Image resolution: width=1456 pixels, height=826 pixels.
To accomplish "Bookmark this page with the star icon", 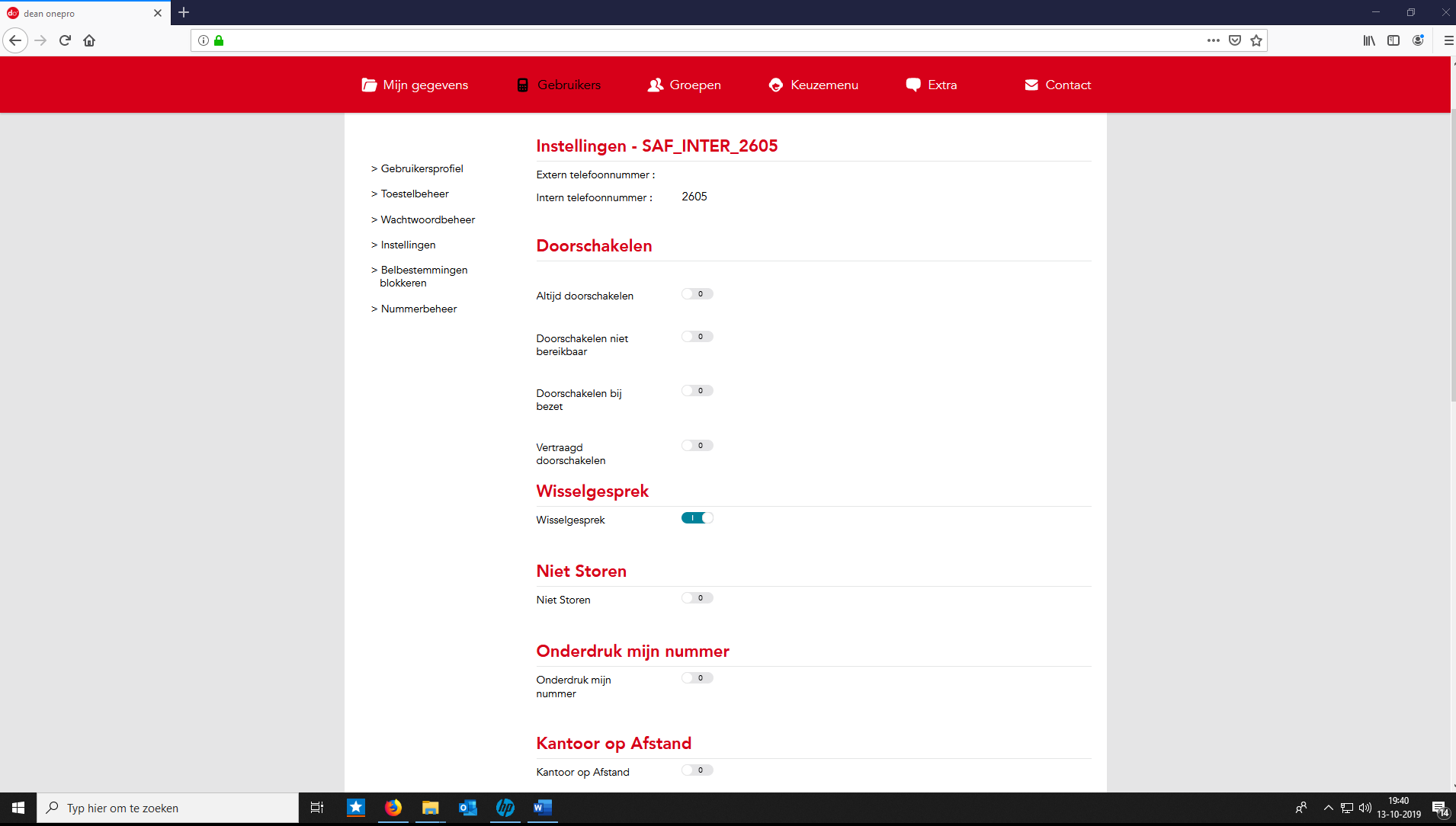I will [x=1256, y=40].
